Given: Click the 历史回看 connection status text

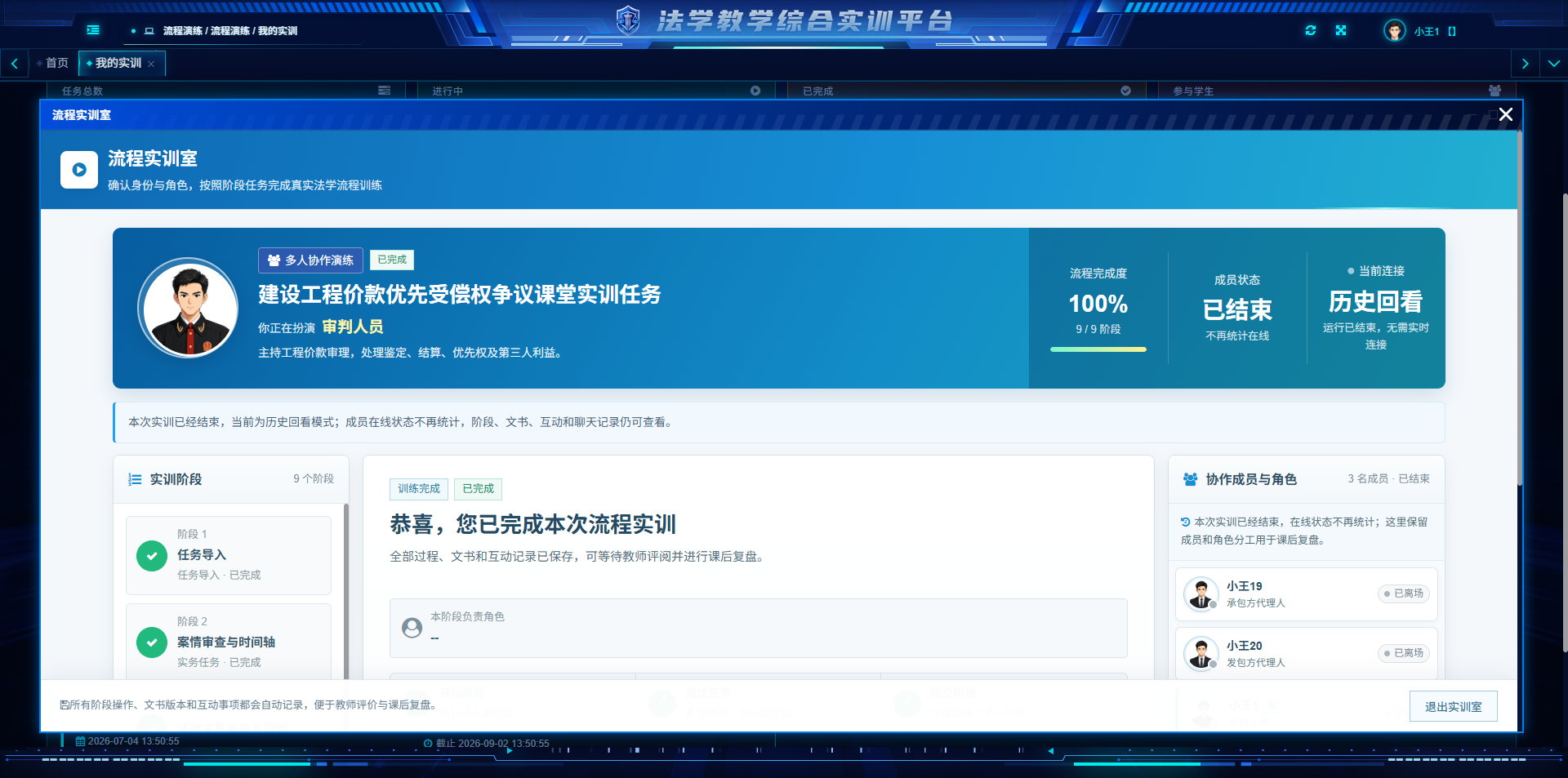Looking at the screenshot, I should [x=1376, y=302].
